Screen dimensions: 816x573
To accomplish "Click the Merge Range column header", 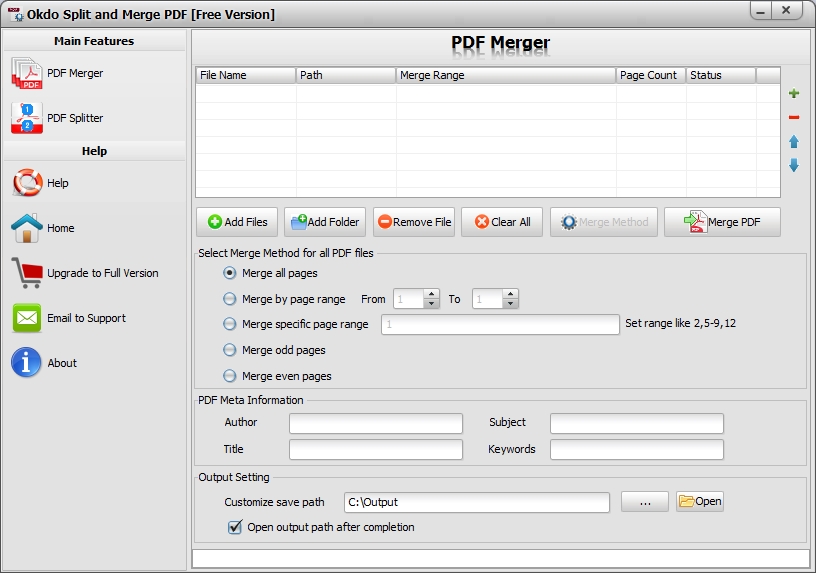I will (506, 75).
